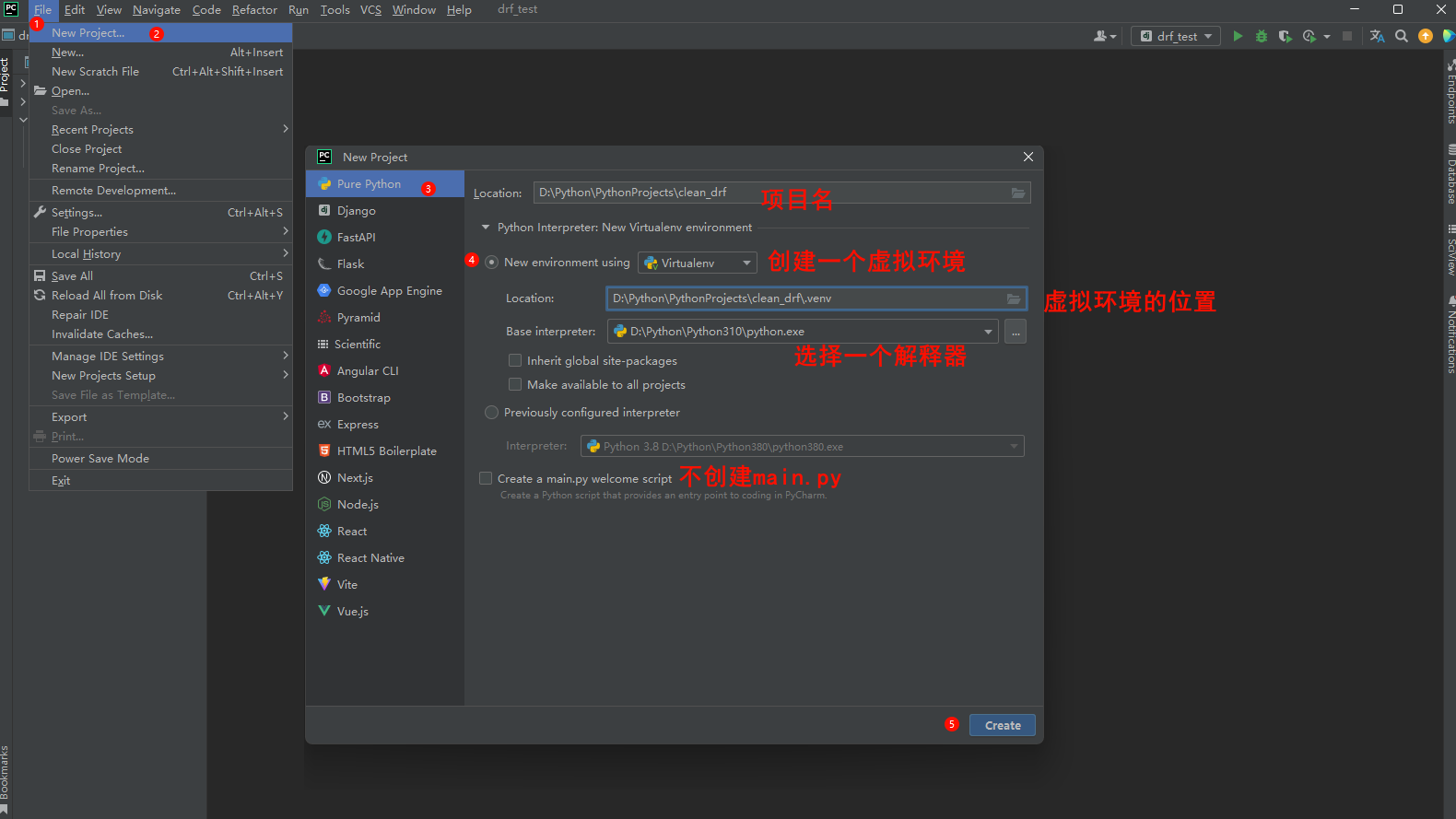Toggle Create a main.py welcome script

tap(486, 478)
